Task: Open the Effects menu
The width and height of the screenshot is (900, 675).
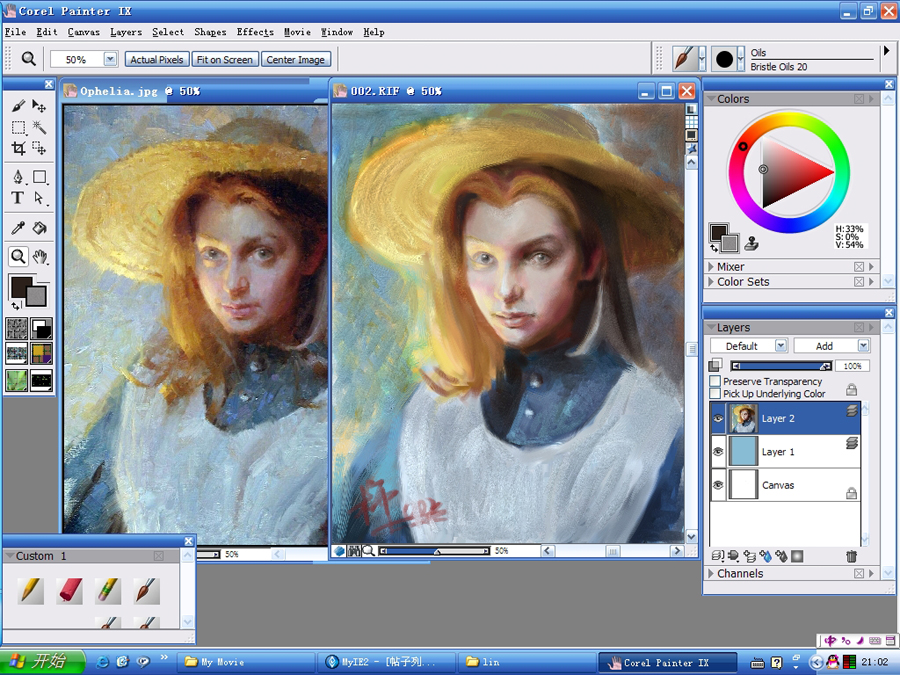Action: click(x=255, y=32)
